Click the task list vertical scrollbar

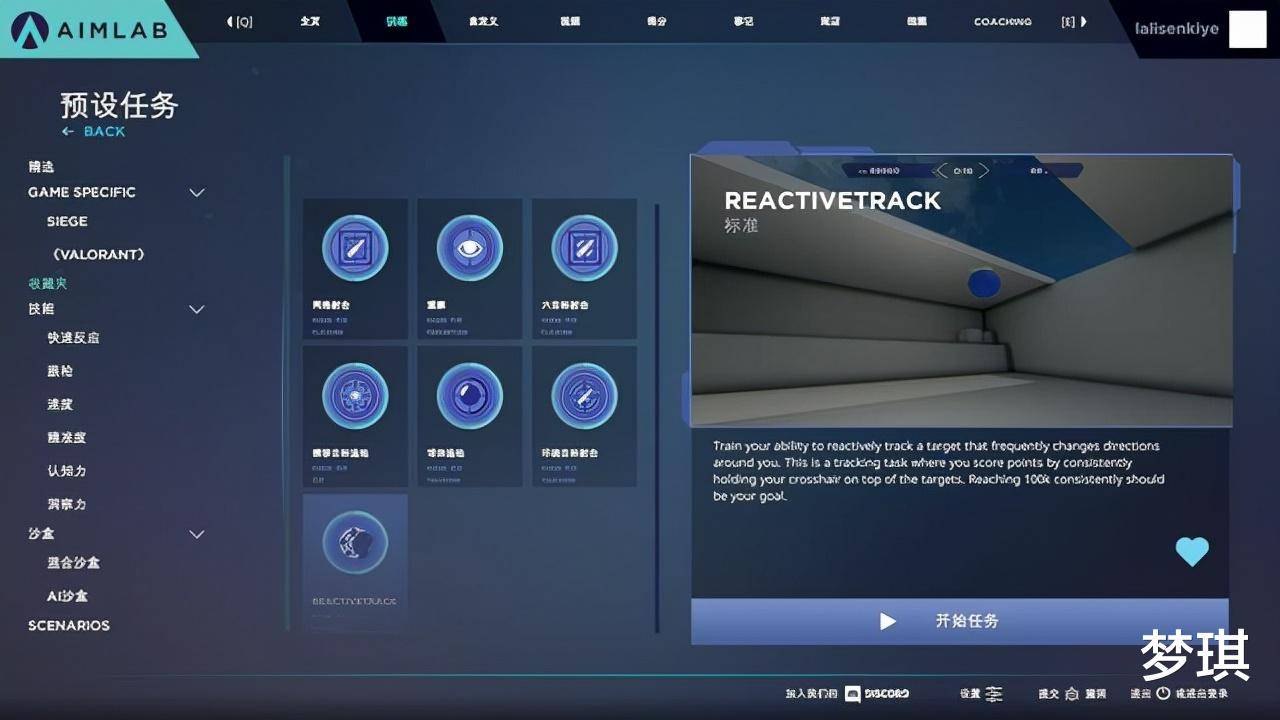pos(657,418)
